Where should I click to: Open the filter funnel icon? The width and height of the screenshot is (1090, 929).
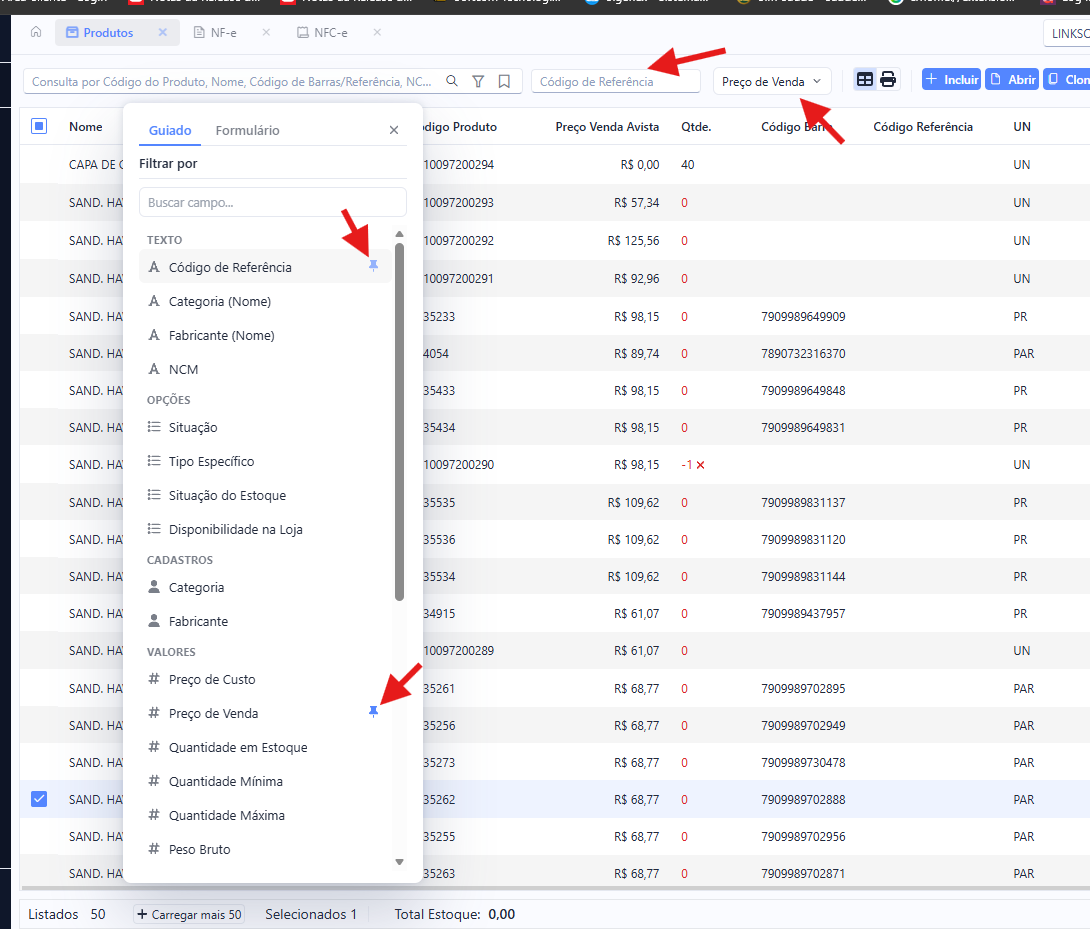[x=478, y=81]
